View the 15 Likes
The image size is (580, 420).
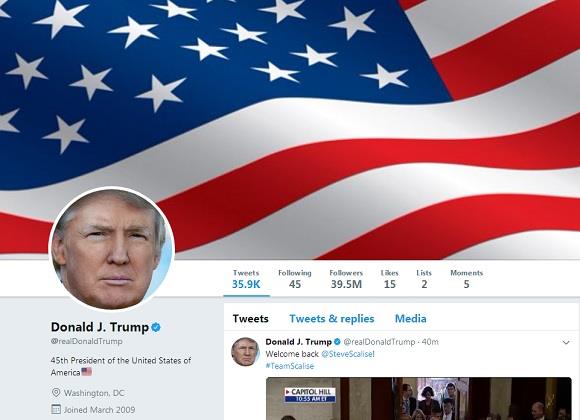point(390,279)
